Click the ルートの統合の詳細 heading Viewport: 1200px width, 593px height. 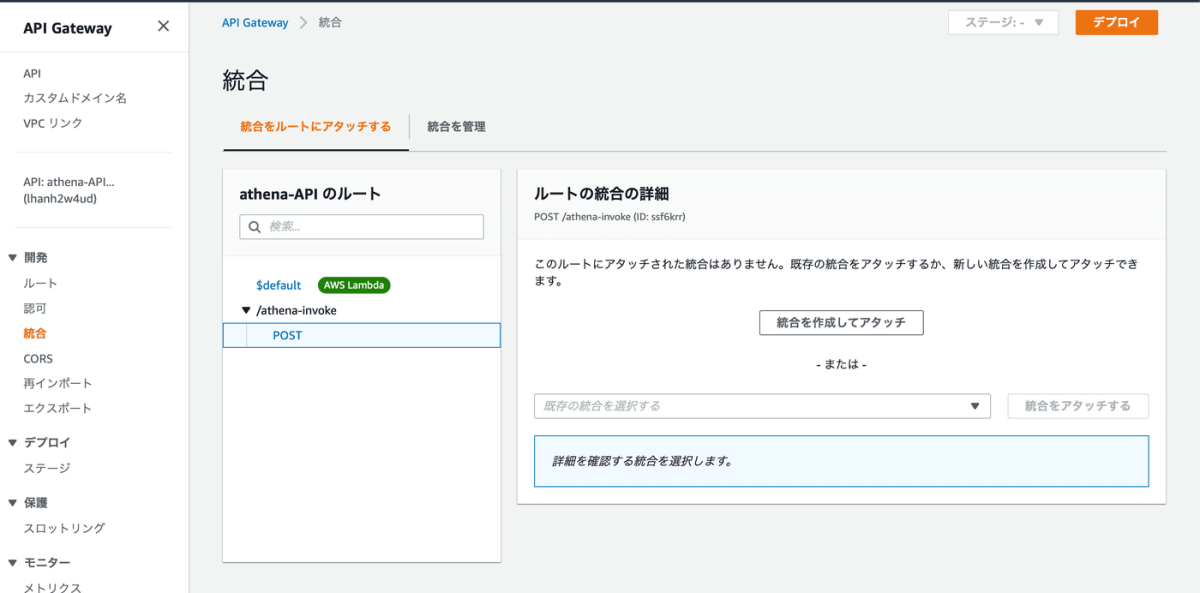[x=602, y=194]
